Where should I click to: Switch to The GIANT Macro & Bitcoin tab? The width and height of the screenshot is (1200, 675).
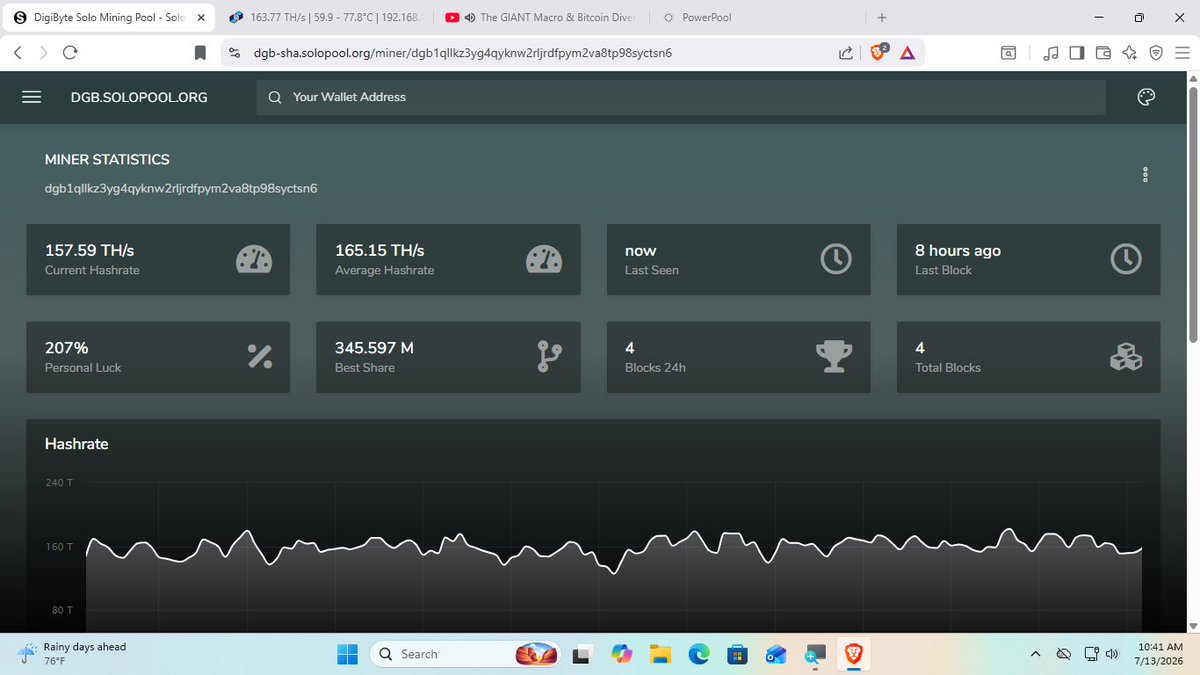point(542,17)
